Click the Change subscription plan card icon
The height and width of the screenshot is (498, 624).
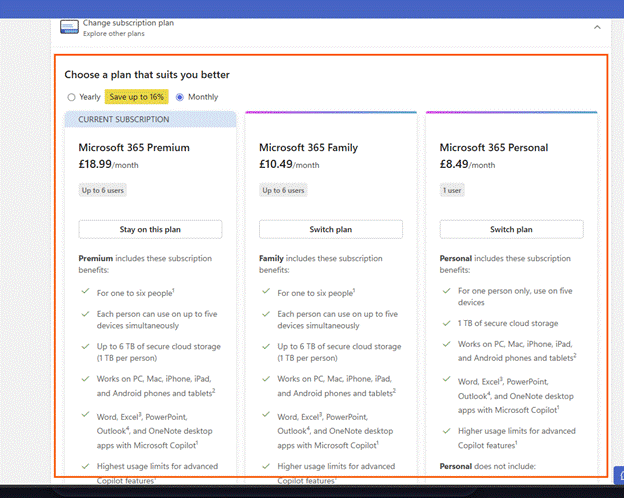point(69,27)
